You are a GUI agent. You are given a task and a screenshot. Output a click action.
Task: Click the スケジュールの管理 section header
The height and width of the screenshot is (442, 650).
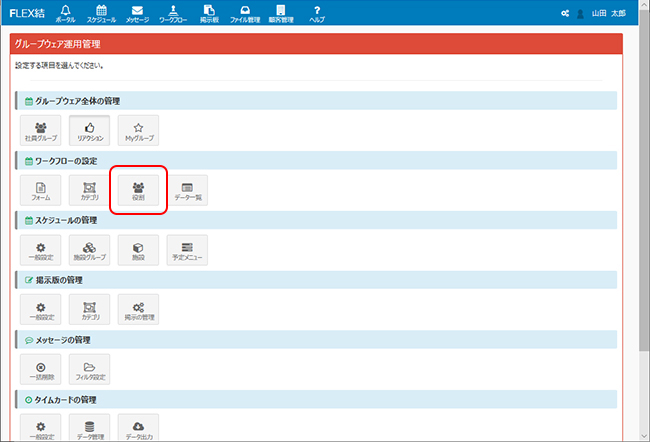(x=316, y=220)
